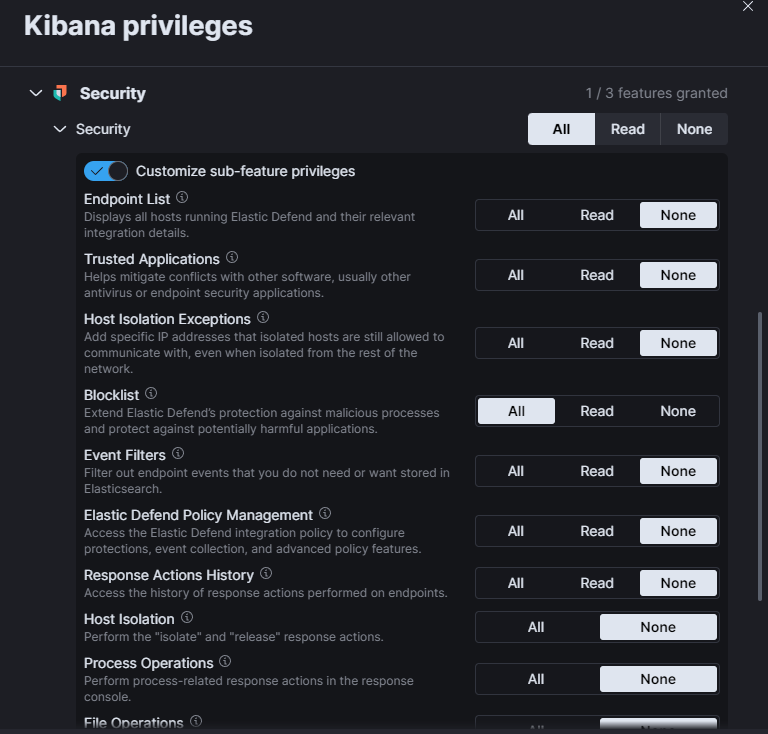
Task: Click Elastic Defend Policy Management info icon
Action: (326, 514)
